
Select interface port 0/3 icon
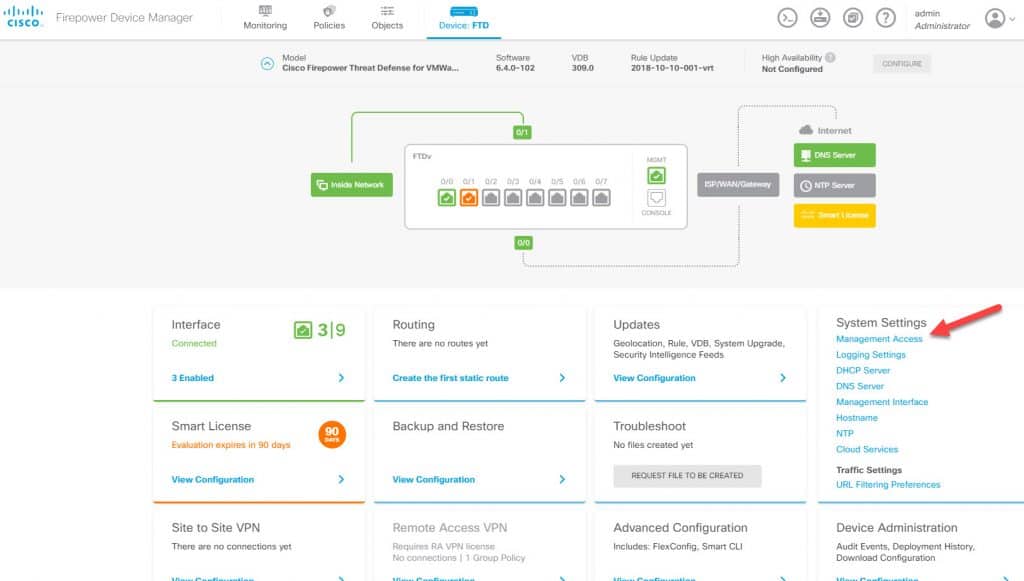tap(513, 198)
